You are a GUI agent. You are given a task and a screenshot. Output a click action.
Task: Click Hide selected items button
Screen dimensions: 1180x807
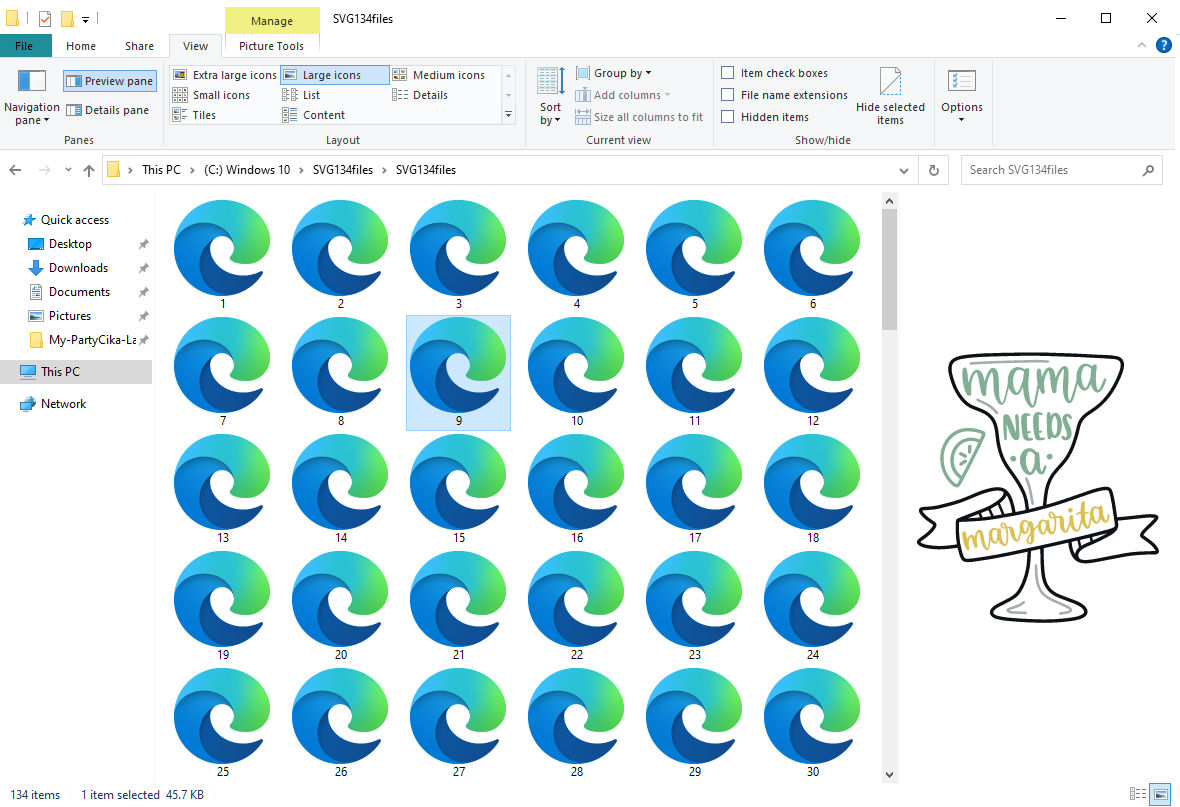[x=890, y=97]
